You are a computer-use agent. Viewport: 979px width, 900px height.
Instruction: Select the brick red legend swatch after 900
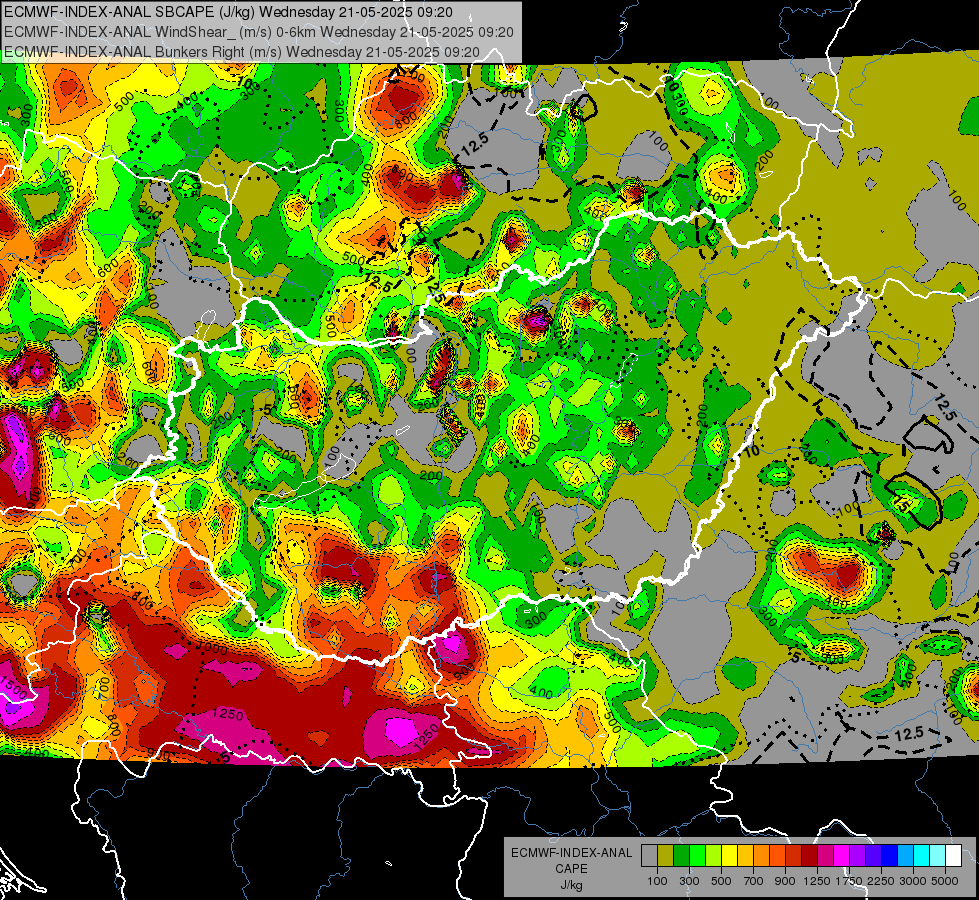[794, 856]
